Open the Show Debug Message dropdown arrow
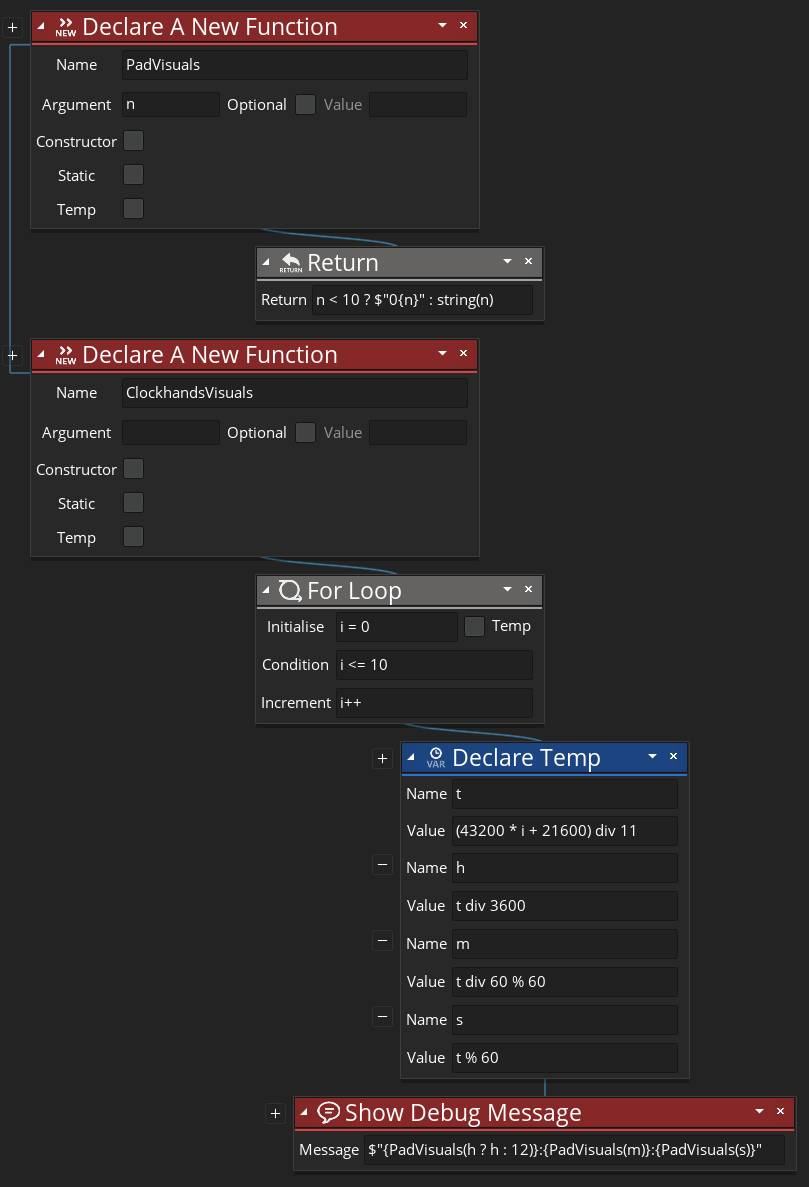Image resolution: width=809 pixels, height=1187 pixels. coord(760,1112)
